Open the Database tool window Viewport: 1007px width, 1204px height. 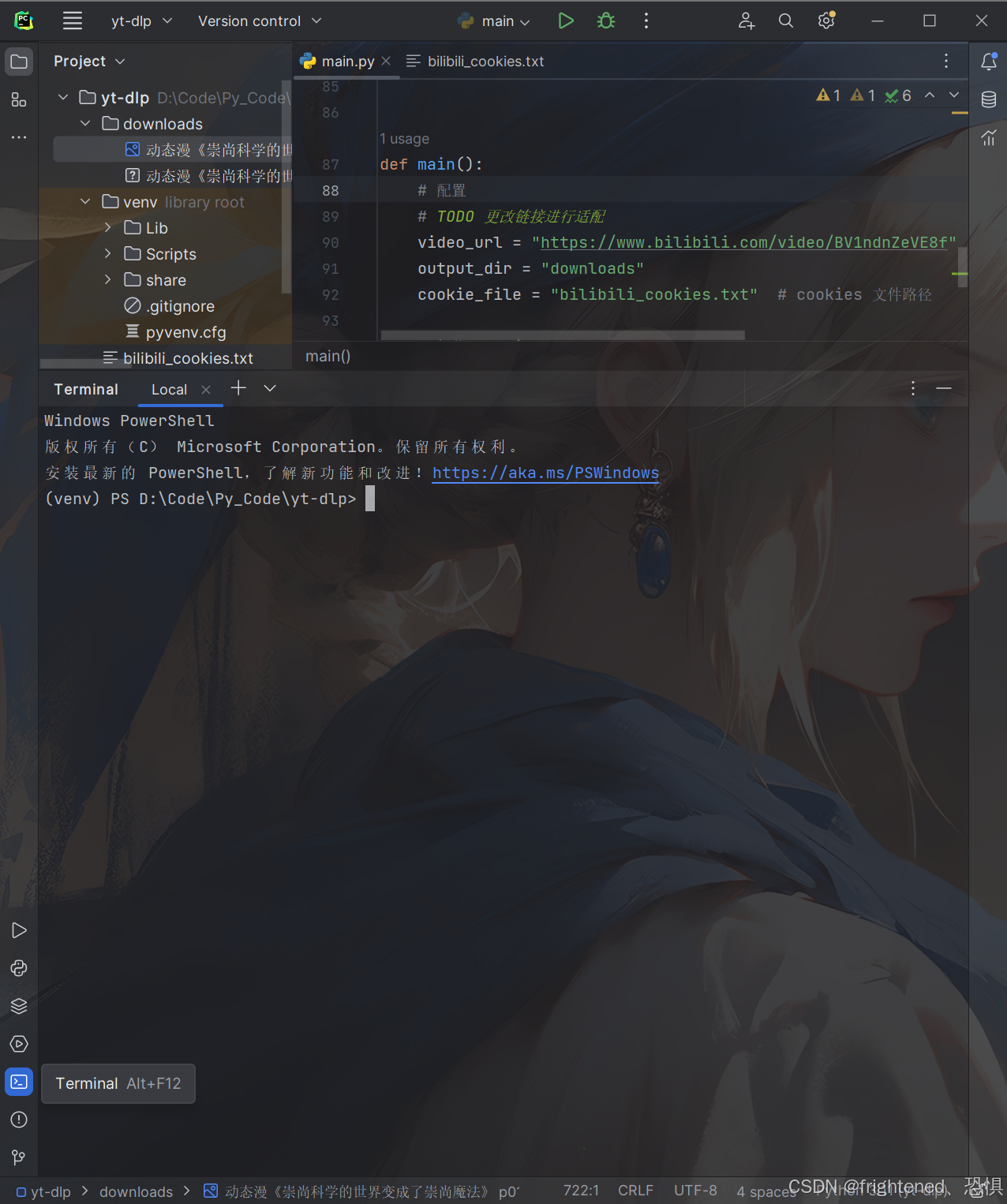(x=989, y=99)
